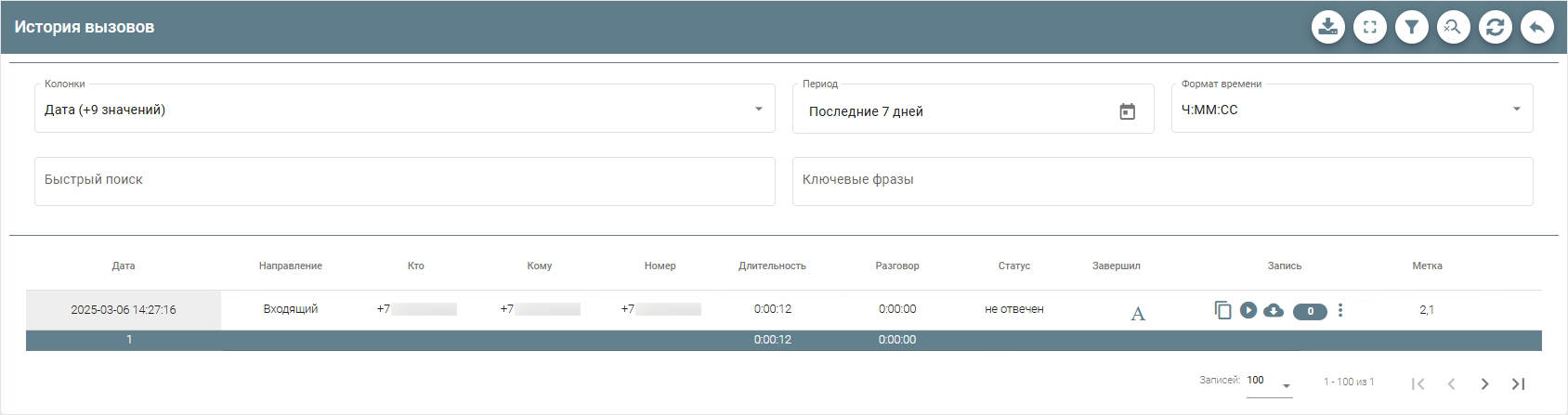The height and width of the screenshot is (415, 1568).
Task: Open the funnel filter button
Action: pyautogui.click(x=1411, y=27)
